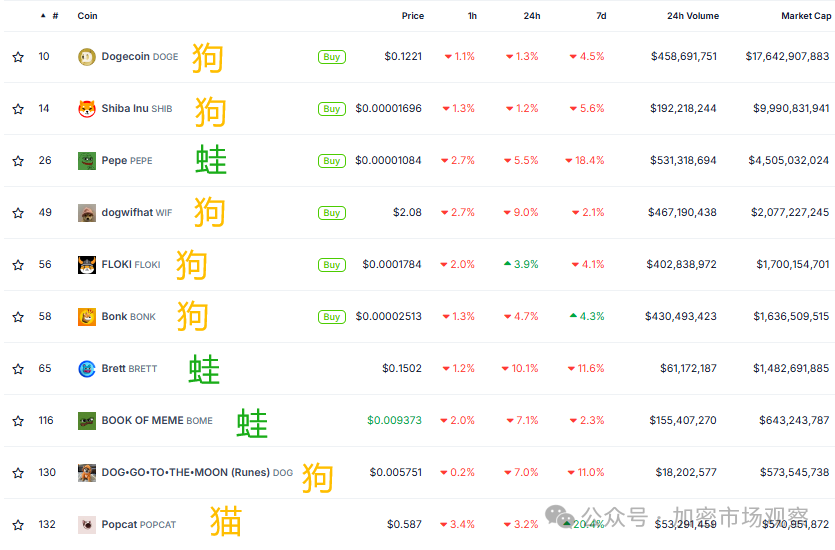Open the Brett coin logo icon
The image size is (835, 550).
click(87, 369)
